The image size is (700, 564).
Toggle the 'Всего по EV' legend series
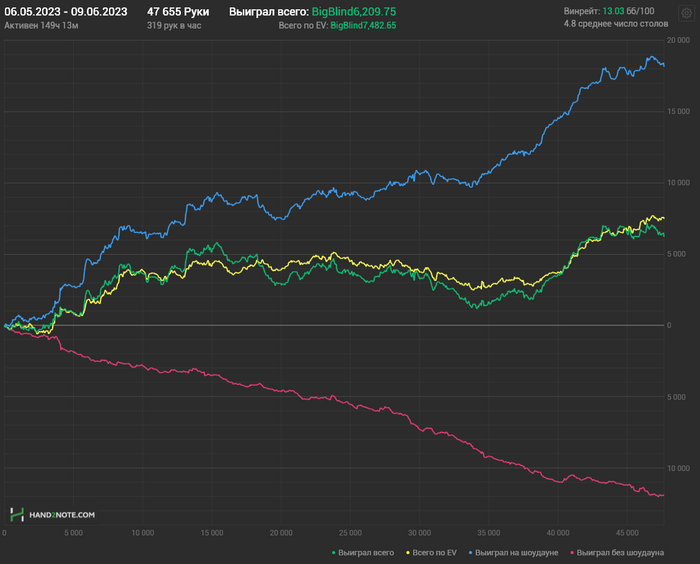coord(431,553)
